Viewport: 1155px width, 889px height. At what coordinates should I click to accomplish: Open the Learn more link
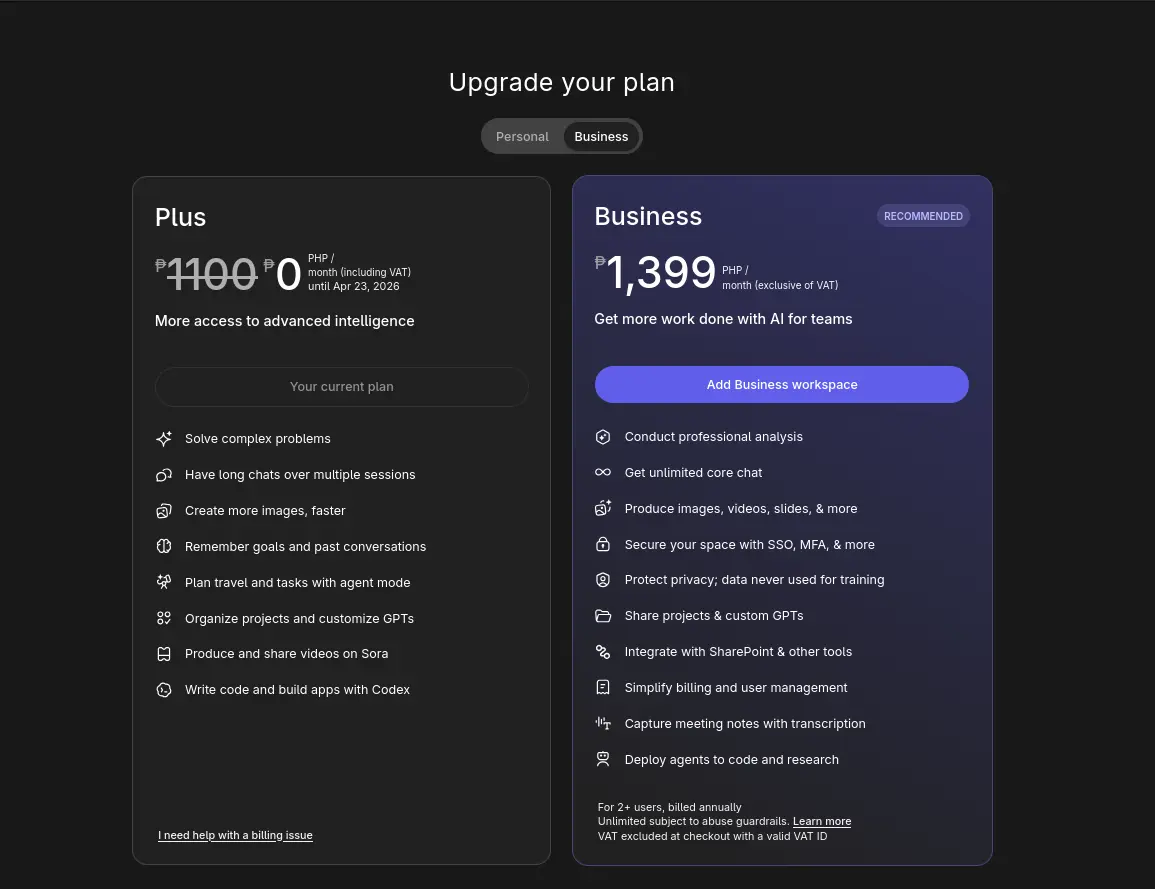[x=822, y=821]
